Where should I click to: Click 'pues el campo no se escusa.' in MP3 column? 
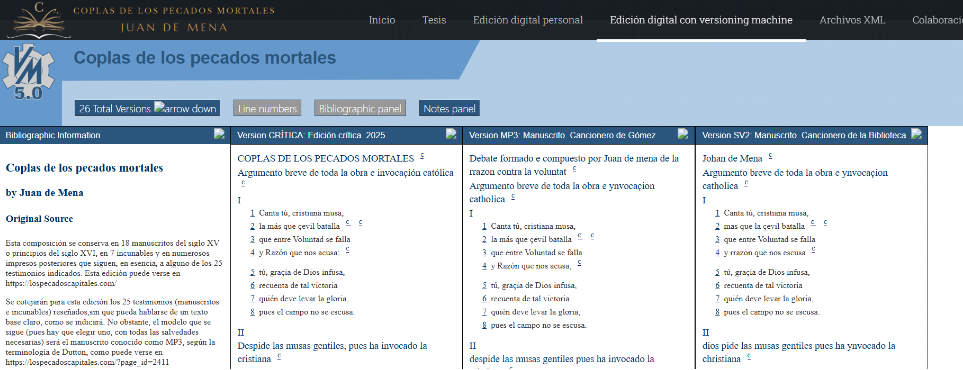pos(539,325)
